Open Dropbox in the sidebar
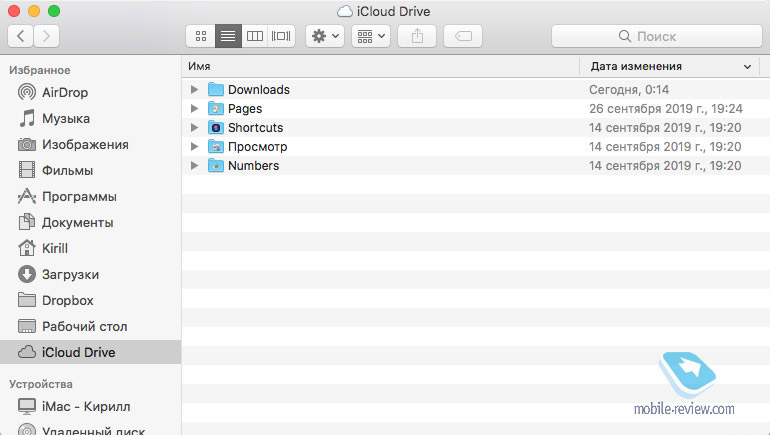Viewport: 770px width, 437px height. (91, 300)
